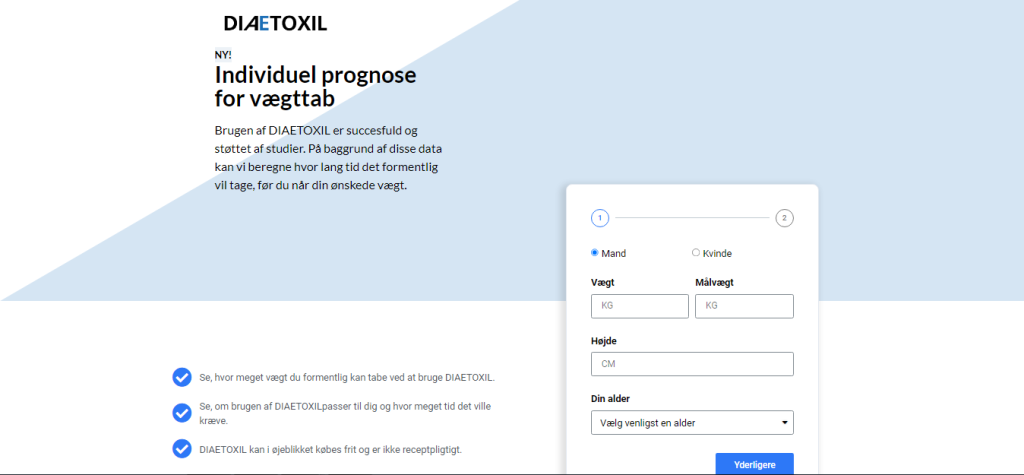The height and width of the screenshot is (475, 1024).
Task: Click checkmark icon beside 'DIAETOXIL kan i øjeblikket'
Action: coord(182,449)
